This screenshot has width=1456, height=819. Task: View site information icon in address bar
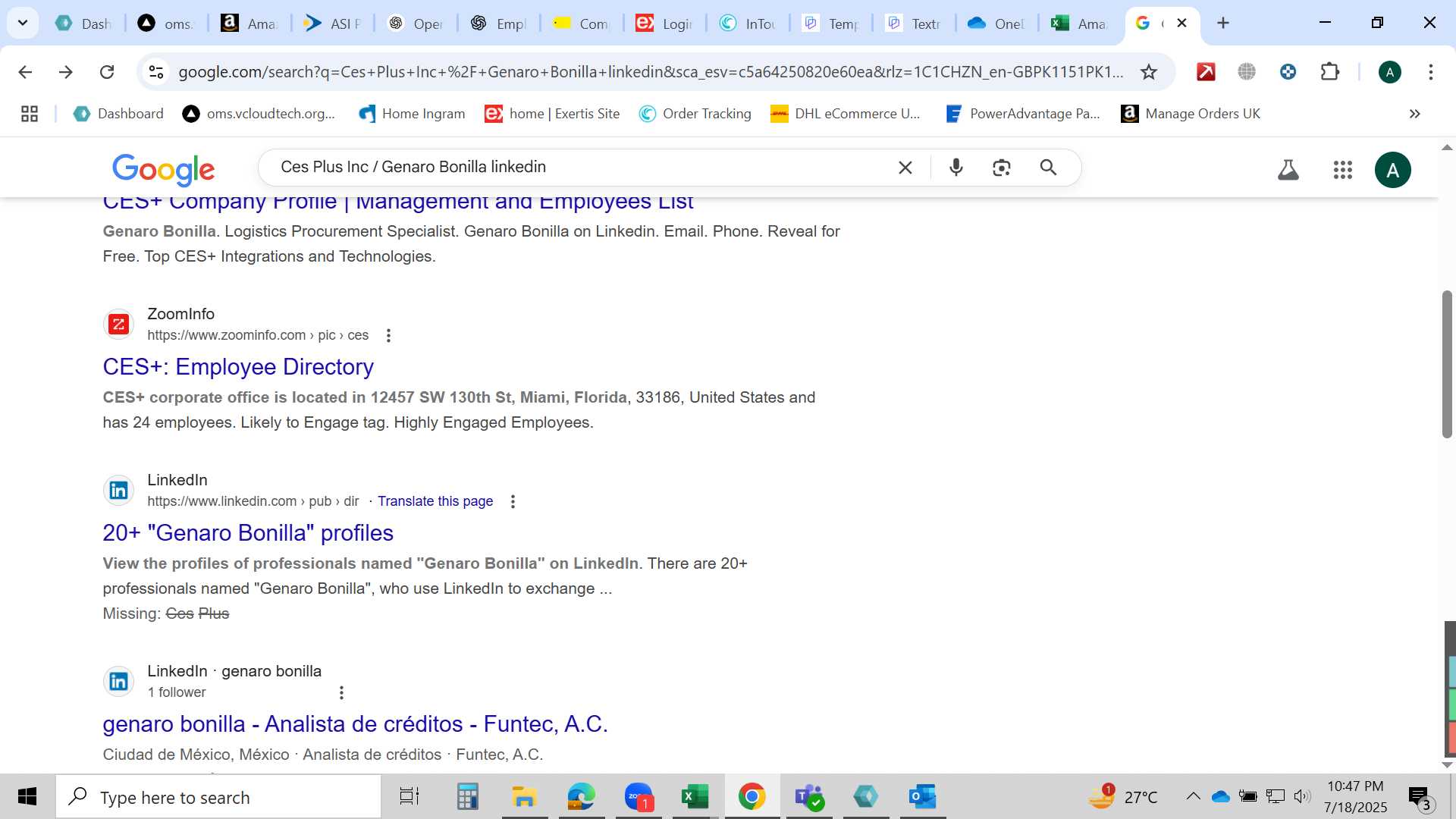tap(156, 72)
